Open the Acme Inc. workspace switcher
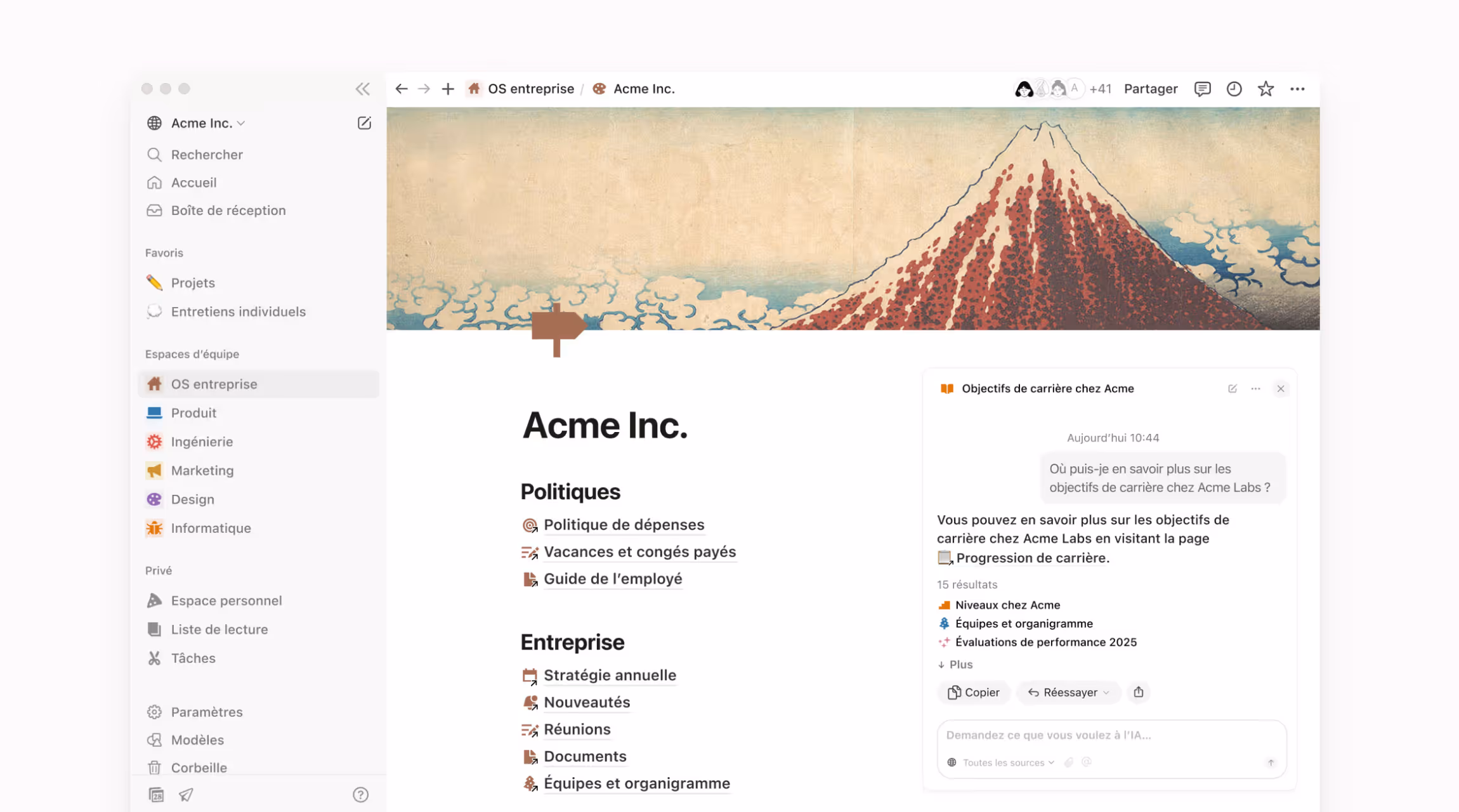 point(196,123)
